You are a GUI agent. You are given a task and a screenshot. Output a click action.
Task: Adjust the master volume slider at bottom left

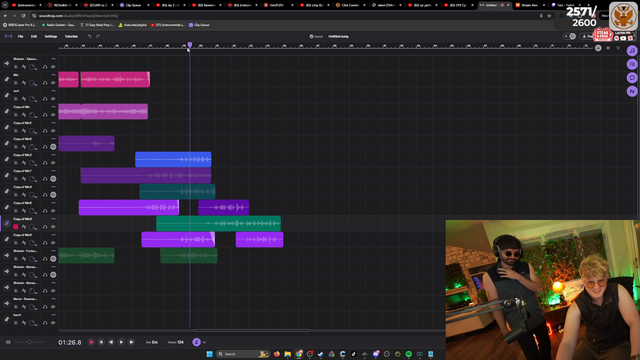[x=29, y=342]
